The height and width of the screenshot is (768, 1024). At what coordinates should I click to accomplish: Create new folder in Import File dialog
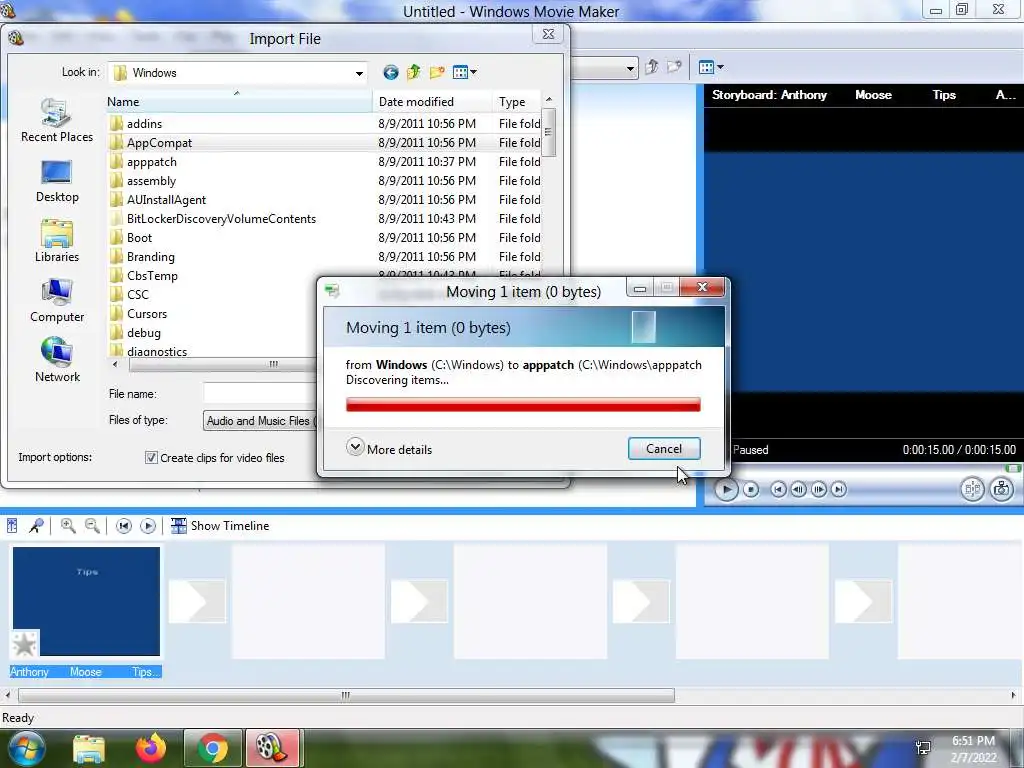[437, 72]
